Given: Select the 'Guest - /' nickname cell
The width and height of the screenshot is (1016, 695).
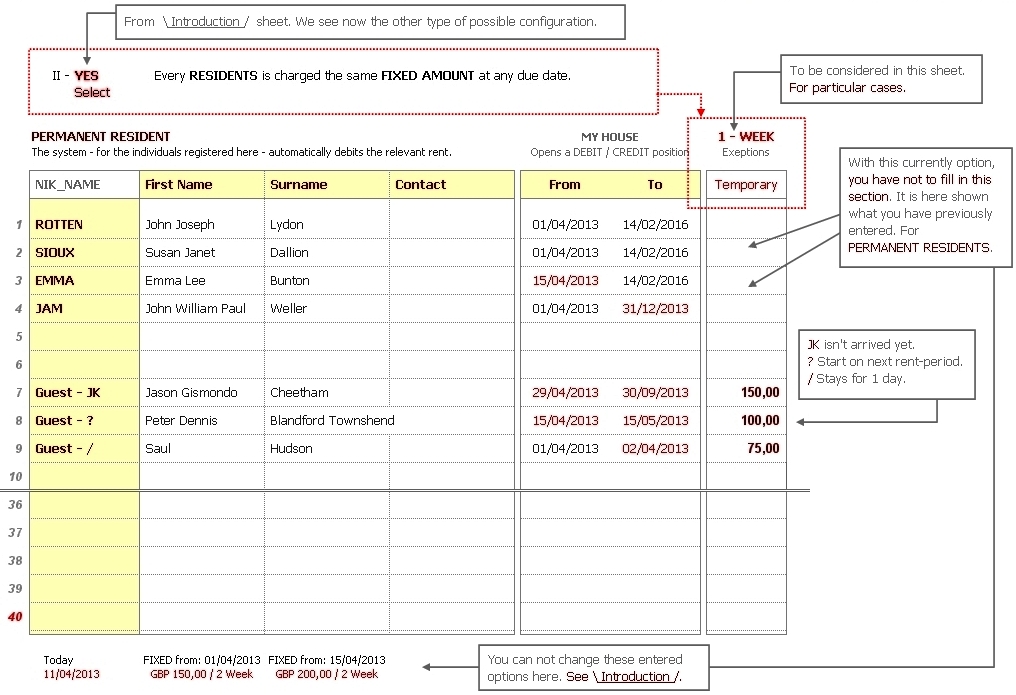Looking at the screenshot, I should pos(84,448).
